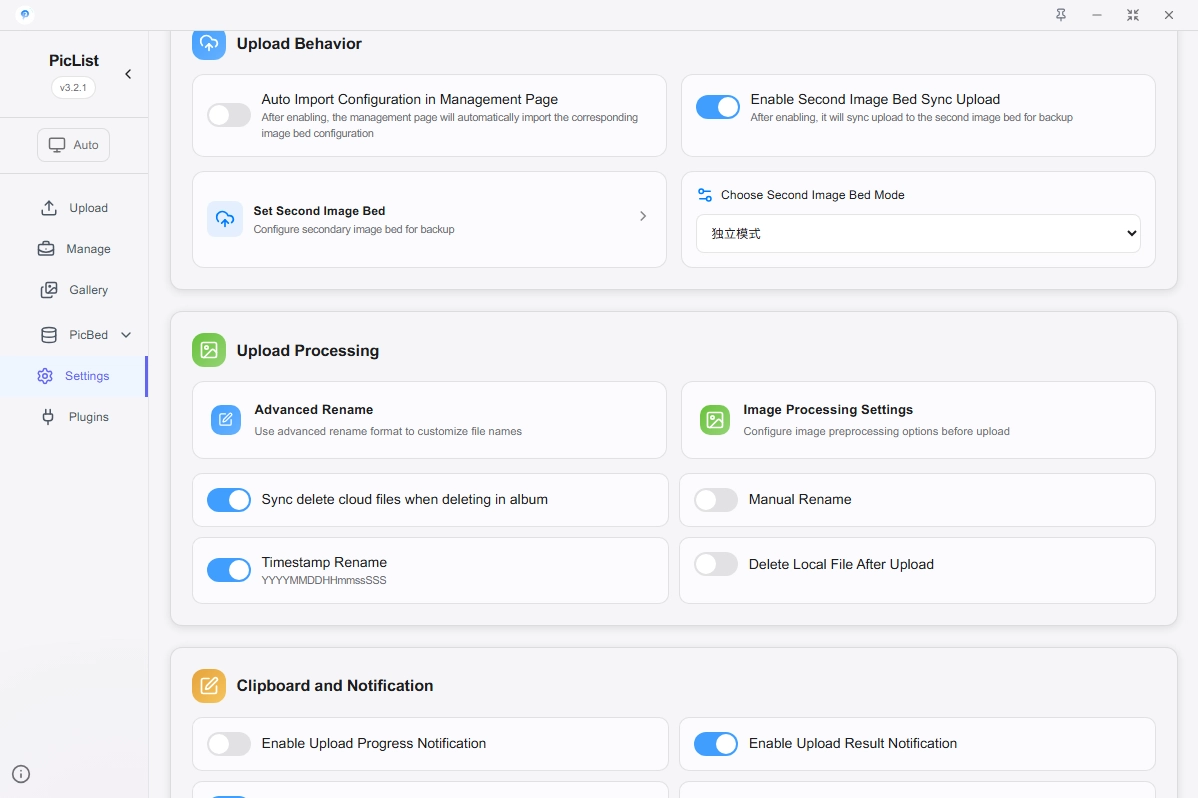Screen dimensions: 1198x798
Task: Click the Set Second Image Bed cloud icon
Action: point(225,219)
